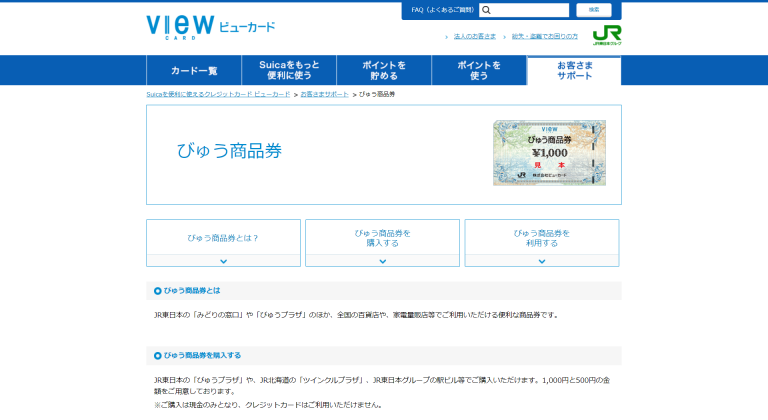
Task: Click chevron under びゅう商品券を購入する box
Action: coord(383,261)
